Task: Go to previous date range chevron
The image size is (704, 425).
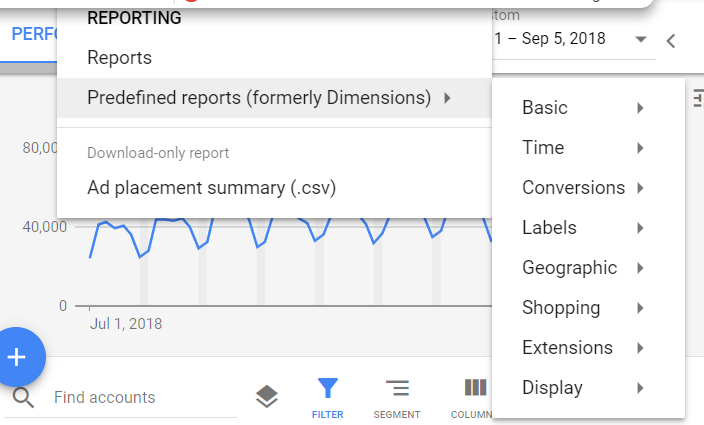Action: [671, 42]
